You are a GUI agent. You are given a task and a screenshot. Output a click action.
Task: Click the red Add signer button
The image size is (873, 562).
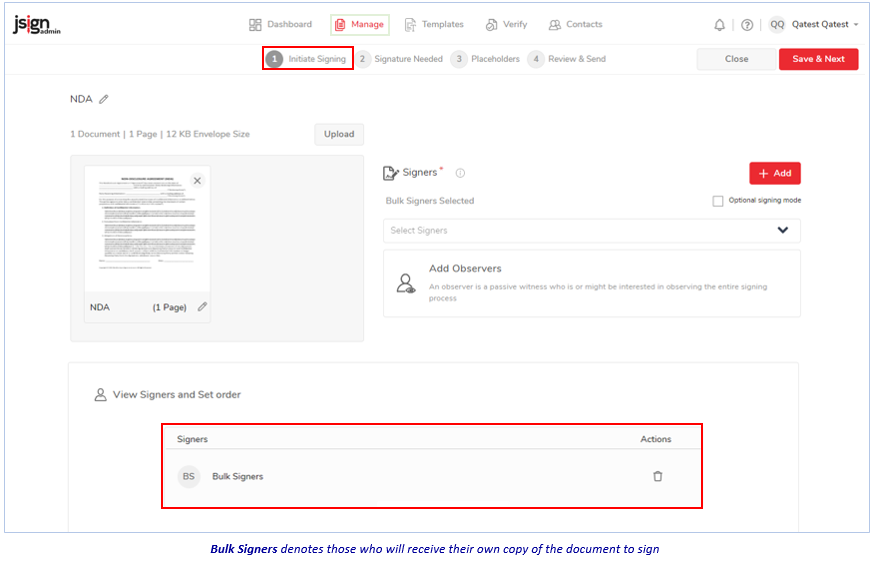pos(774,173)
